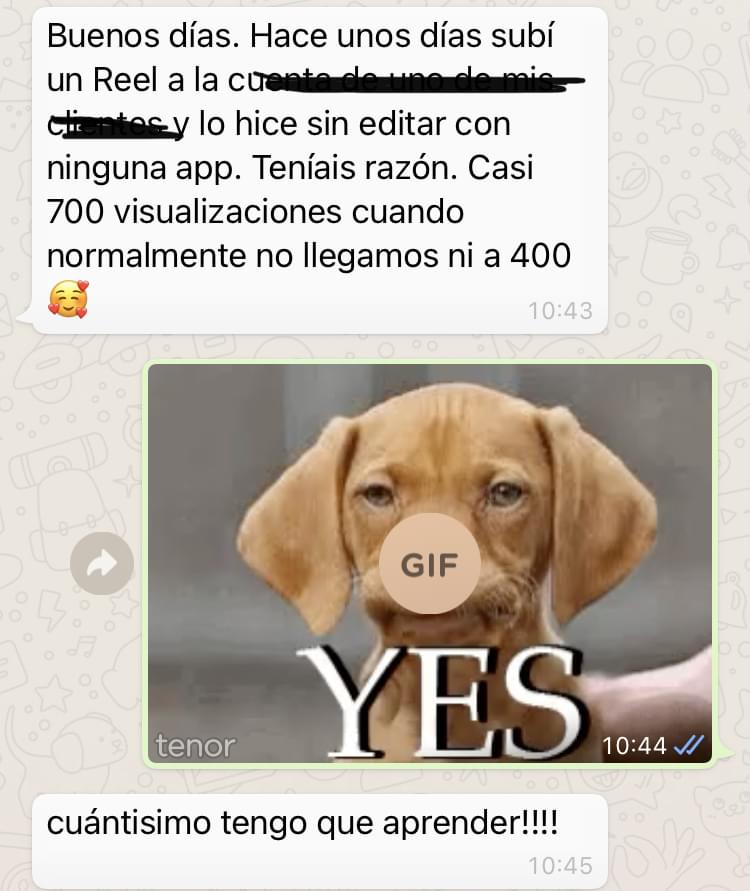The height and width of the screenshot is (891, 750).
Task: Tap the hand at the GIF's right edge
Action: pyautogui.click(x=651, y=690)
